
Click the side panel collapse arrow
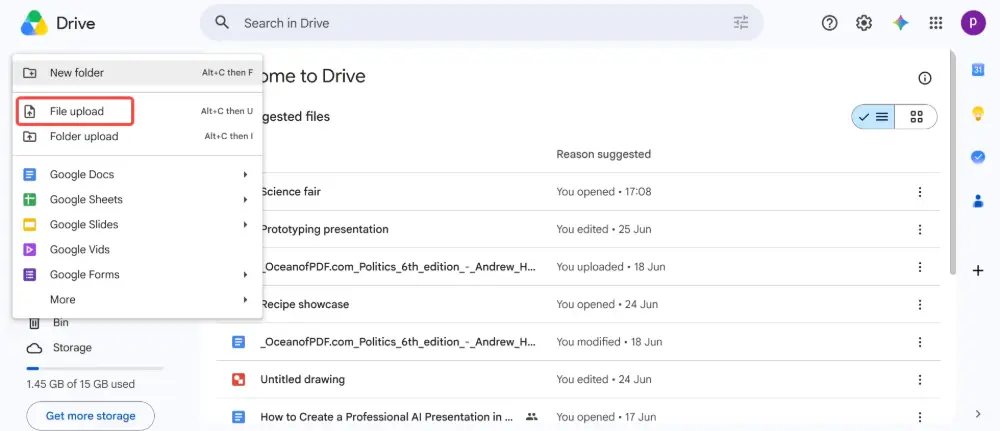(x=978, y=414)
